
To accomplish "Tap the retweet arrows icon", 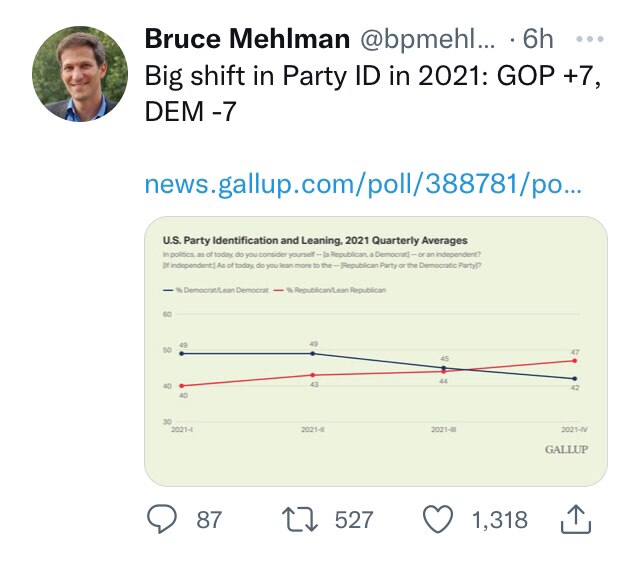I will point(297,519).
